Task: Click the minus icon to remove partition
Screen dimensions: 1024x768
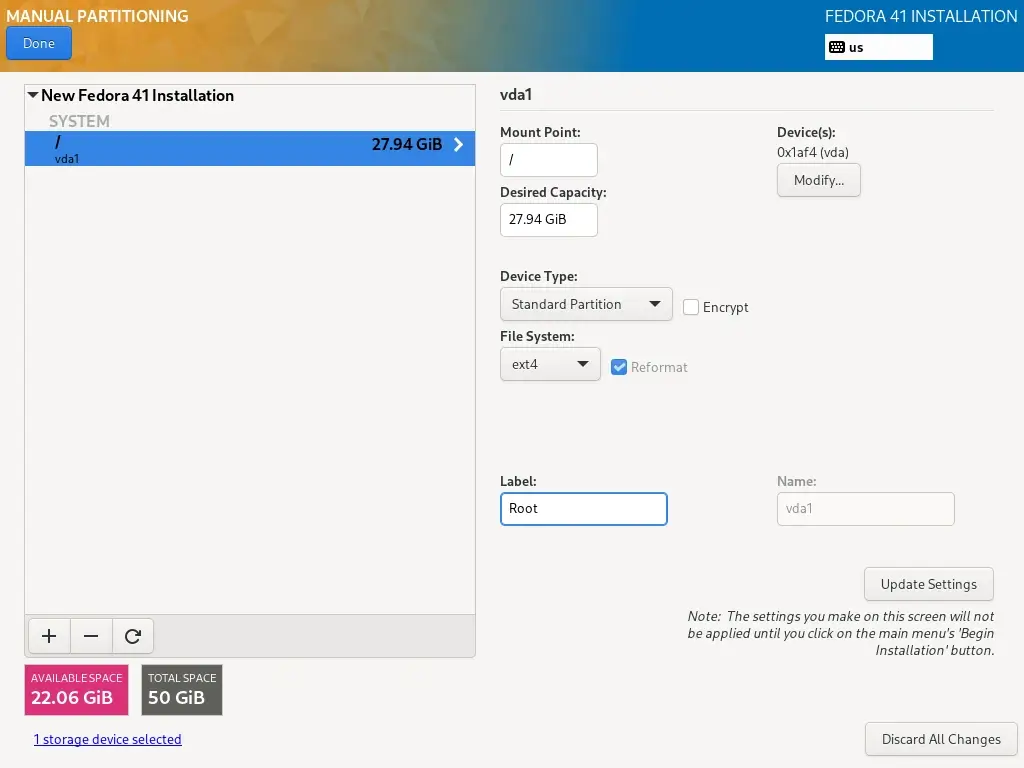Action: pos(91,636)
